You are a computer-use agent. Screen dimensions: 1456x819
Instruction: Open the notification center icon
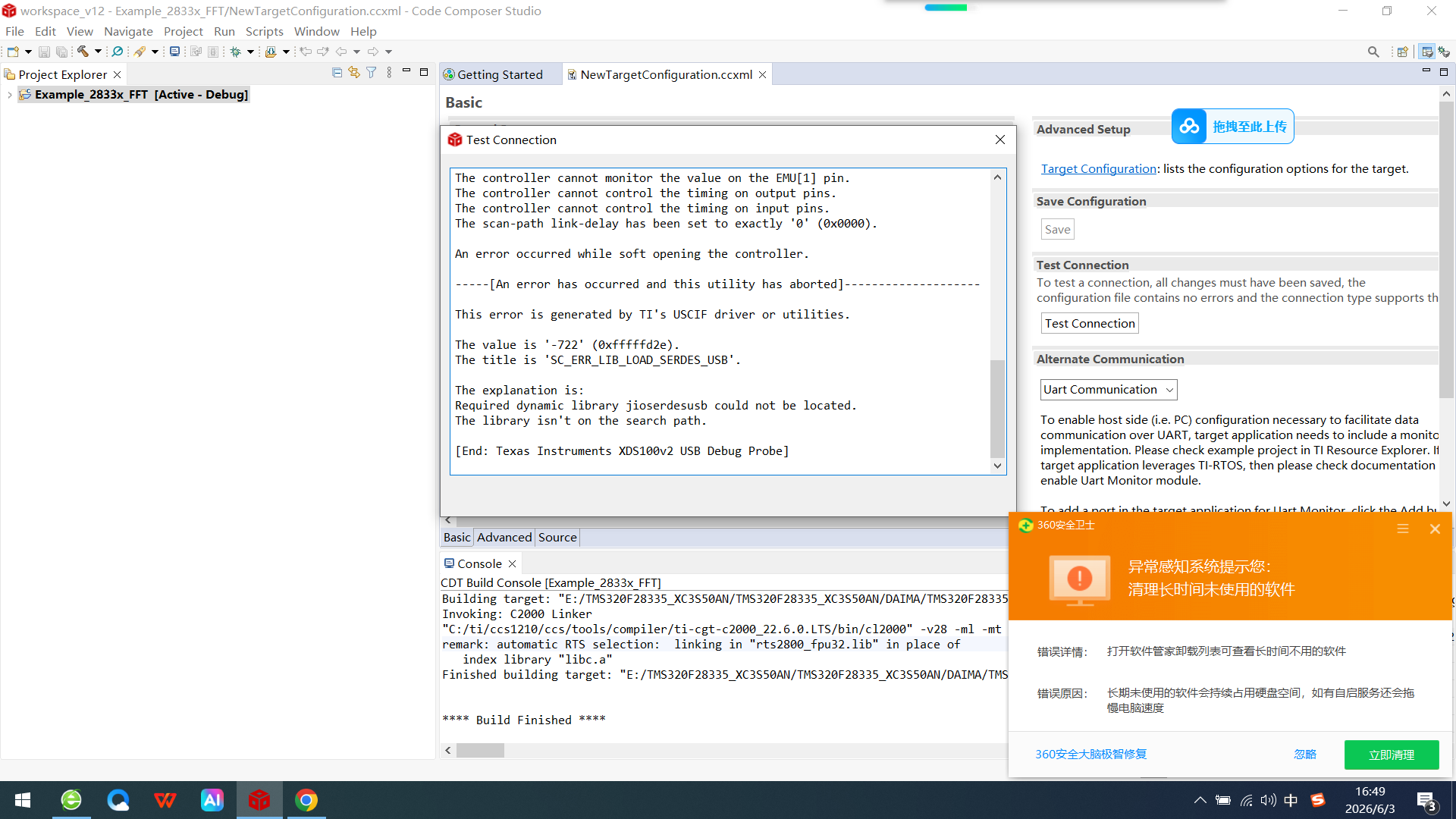(1426, 800)
